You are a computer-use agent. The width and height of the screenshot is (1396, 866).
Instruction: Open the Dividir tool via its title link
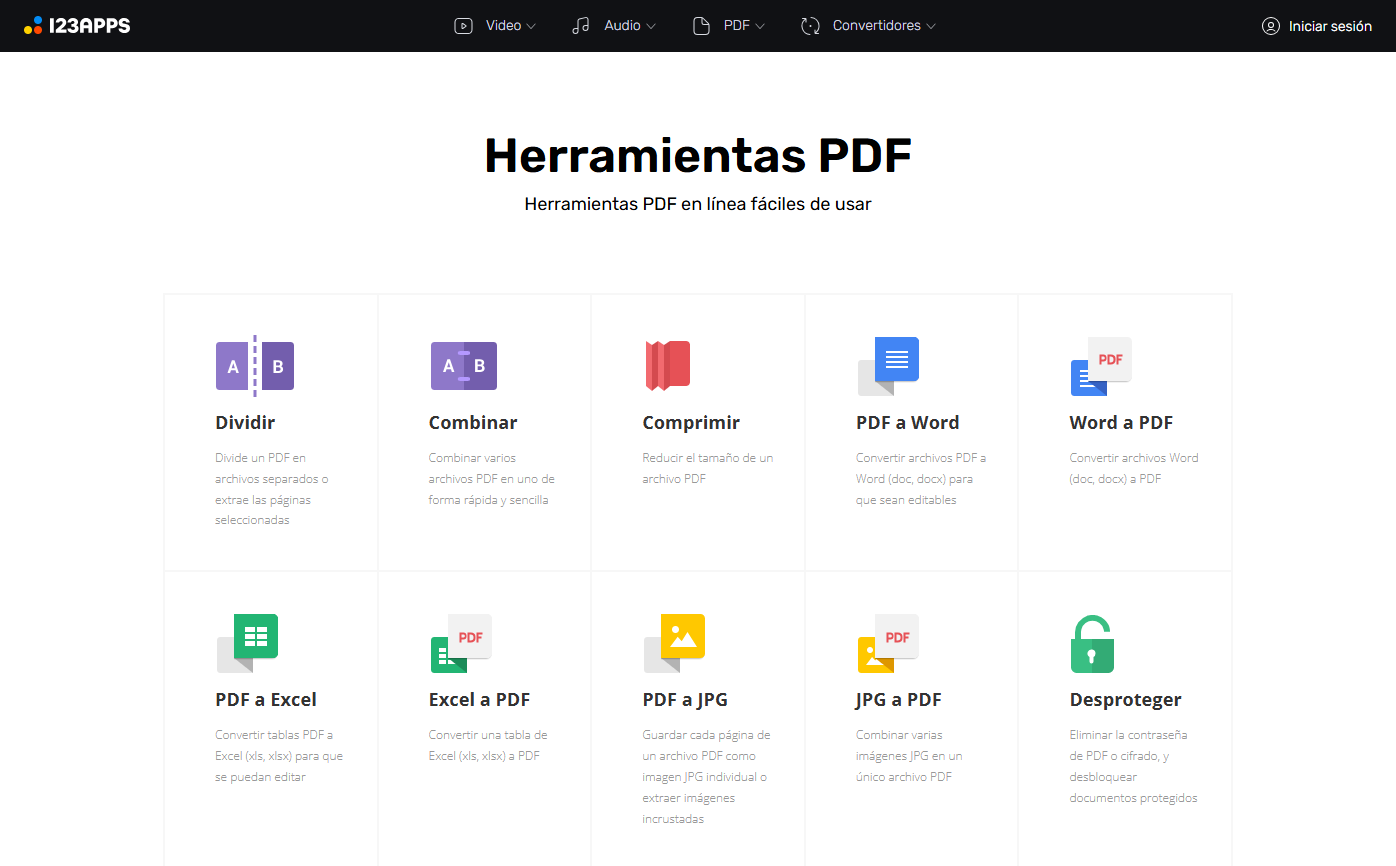click(245, 422)
